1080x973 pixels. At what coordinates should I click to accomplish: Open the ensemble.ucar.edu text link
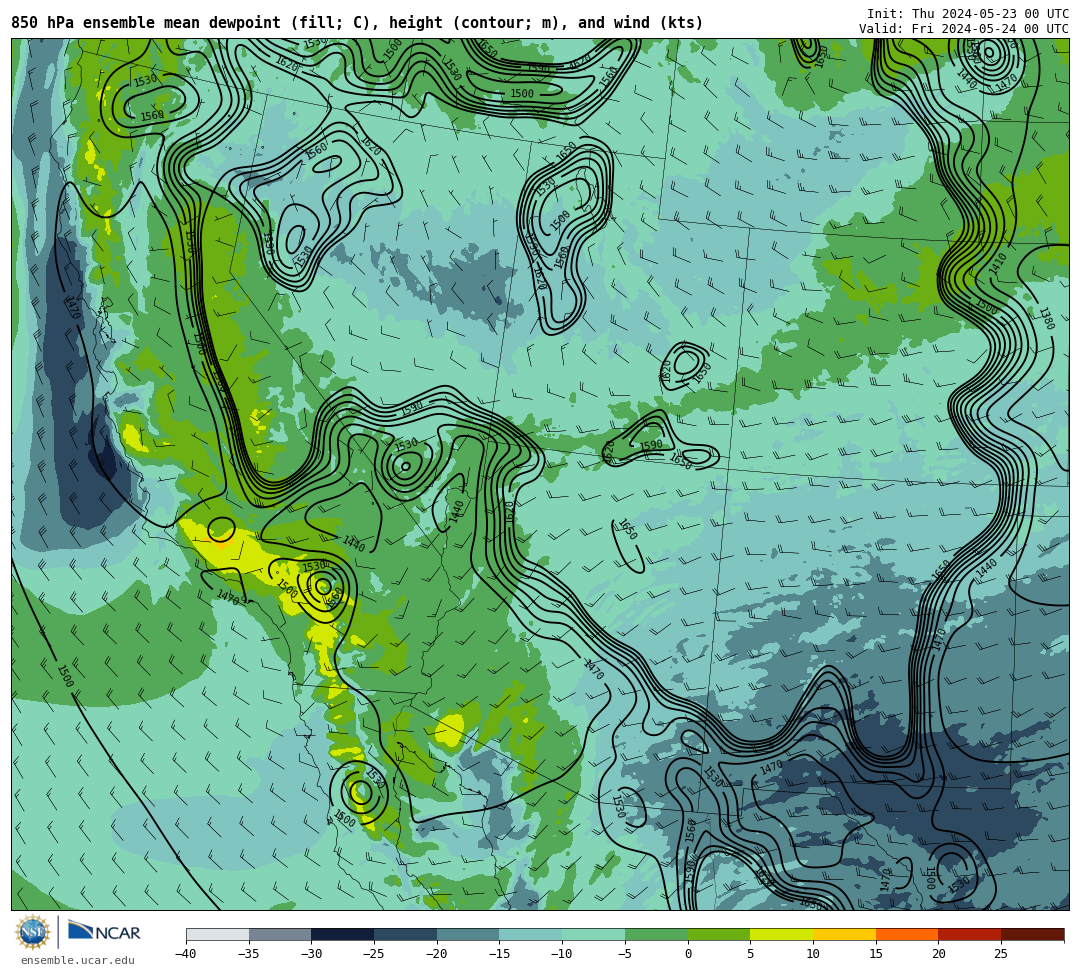pyautogui.click(x=78, y=960)
